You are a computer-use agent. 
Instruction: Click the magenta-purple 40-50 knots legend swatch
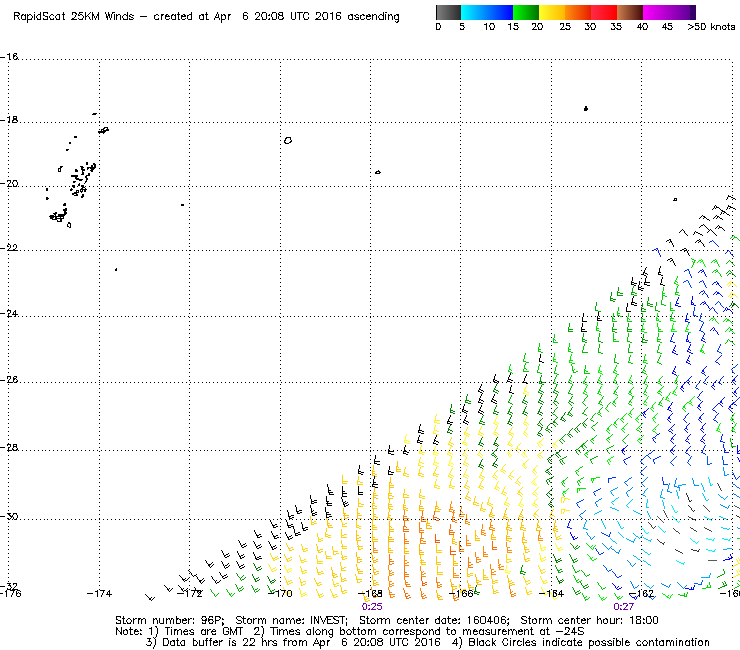669,12
